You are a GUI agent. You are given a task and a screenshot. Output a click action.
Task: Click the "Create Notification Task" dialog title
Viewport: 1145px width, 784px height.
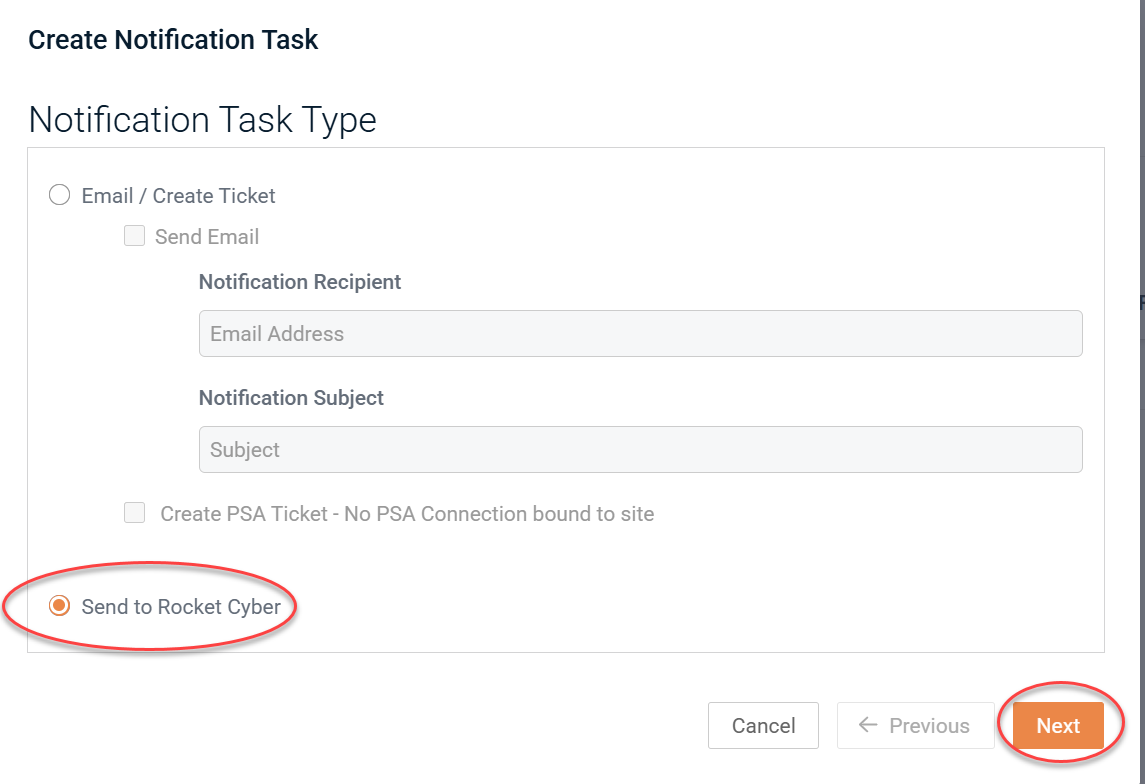pos(173,40)
